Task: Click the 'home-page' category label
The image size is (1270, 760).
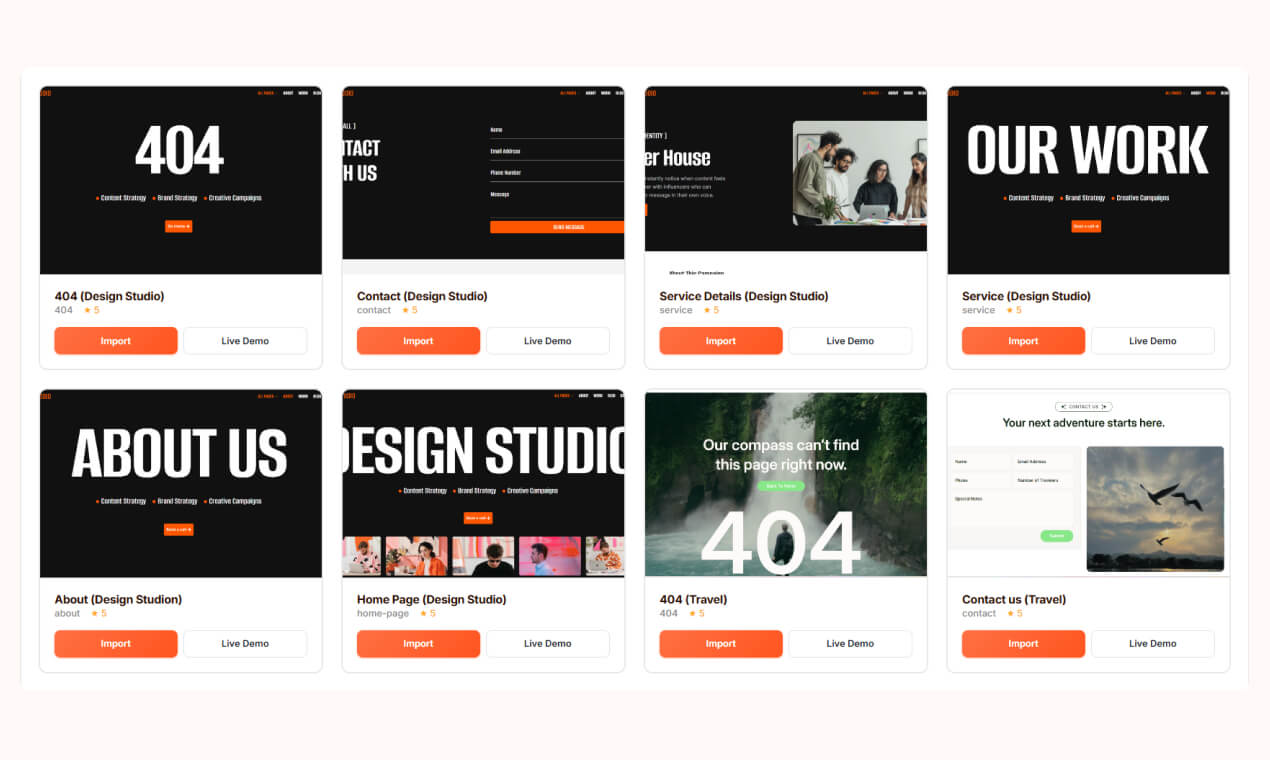Action: coord(383,613)
